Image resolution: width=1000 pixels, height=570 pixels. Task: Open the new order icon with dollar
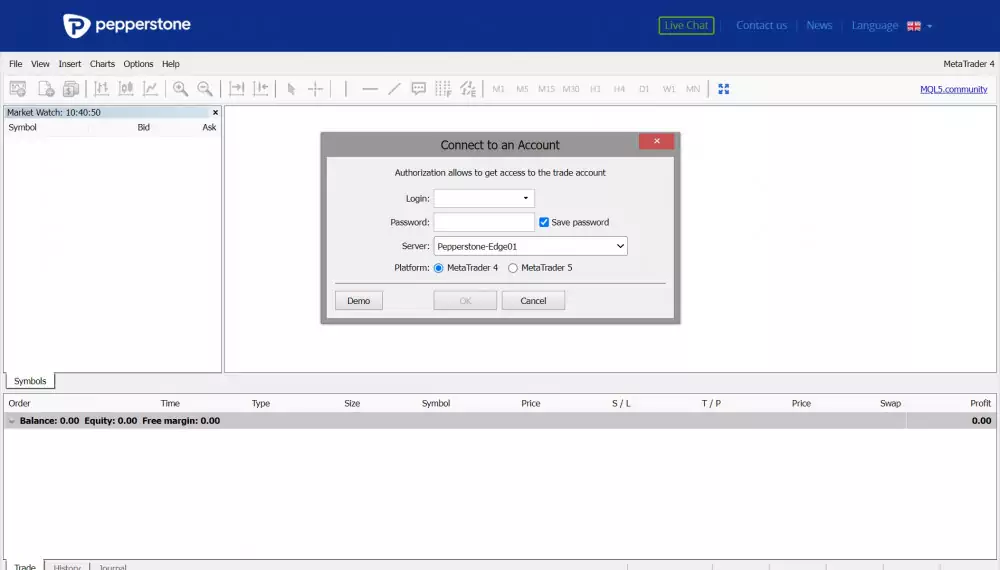71,89
